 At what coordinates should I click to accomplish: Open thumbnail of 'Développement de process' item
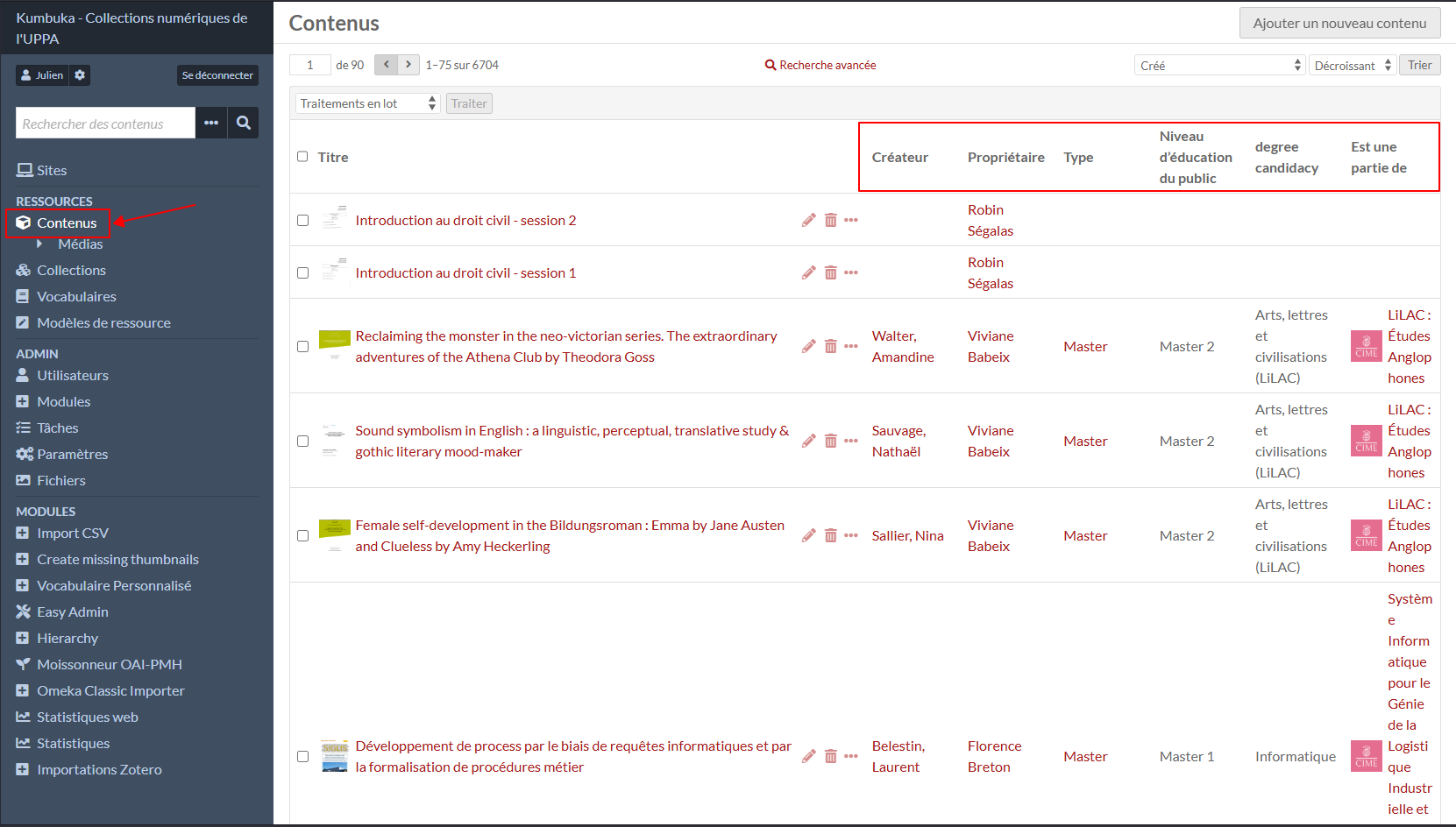[x=334, y=756]
